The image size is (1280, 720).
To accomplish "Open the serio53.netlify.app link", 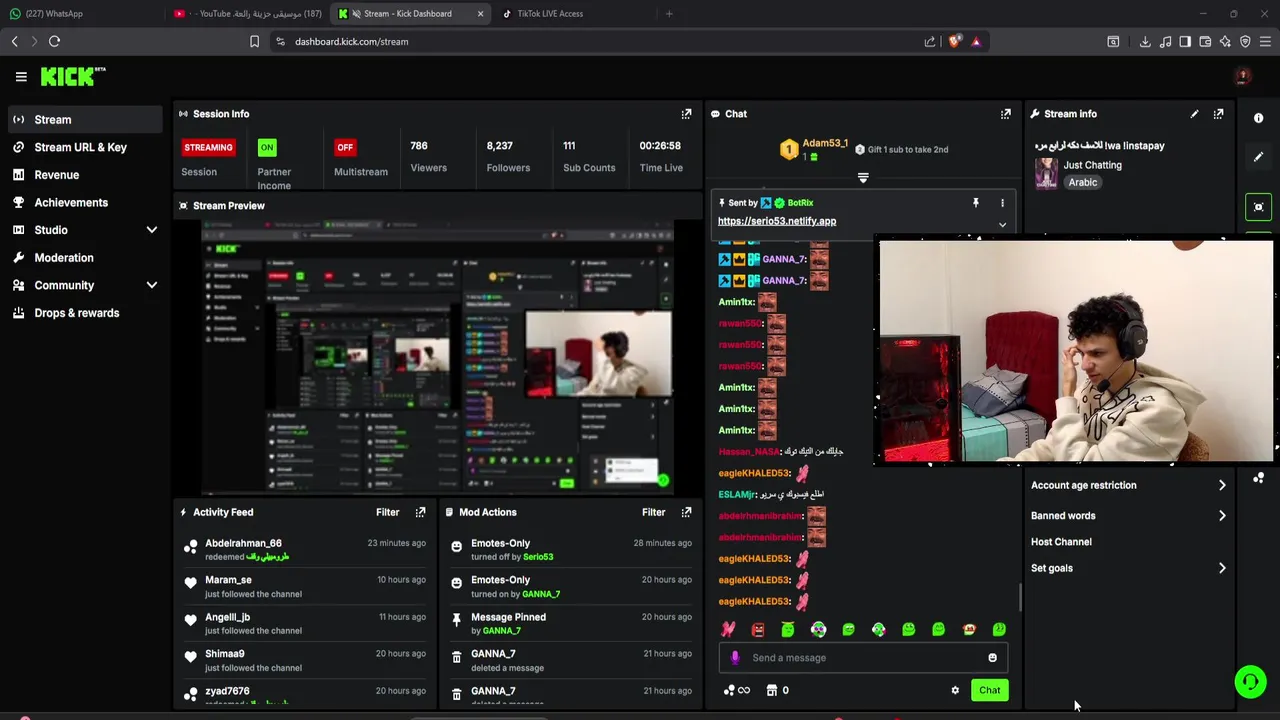I will [x=777, y=221].
